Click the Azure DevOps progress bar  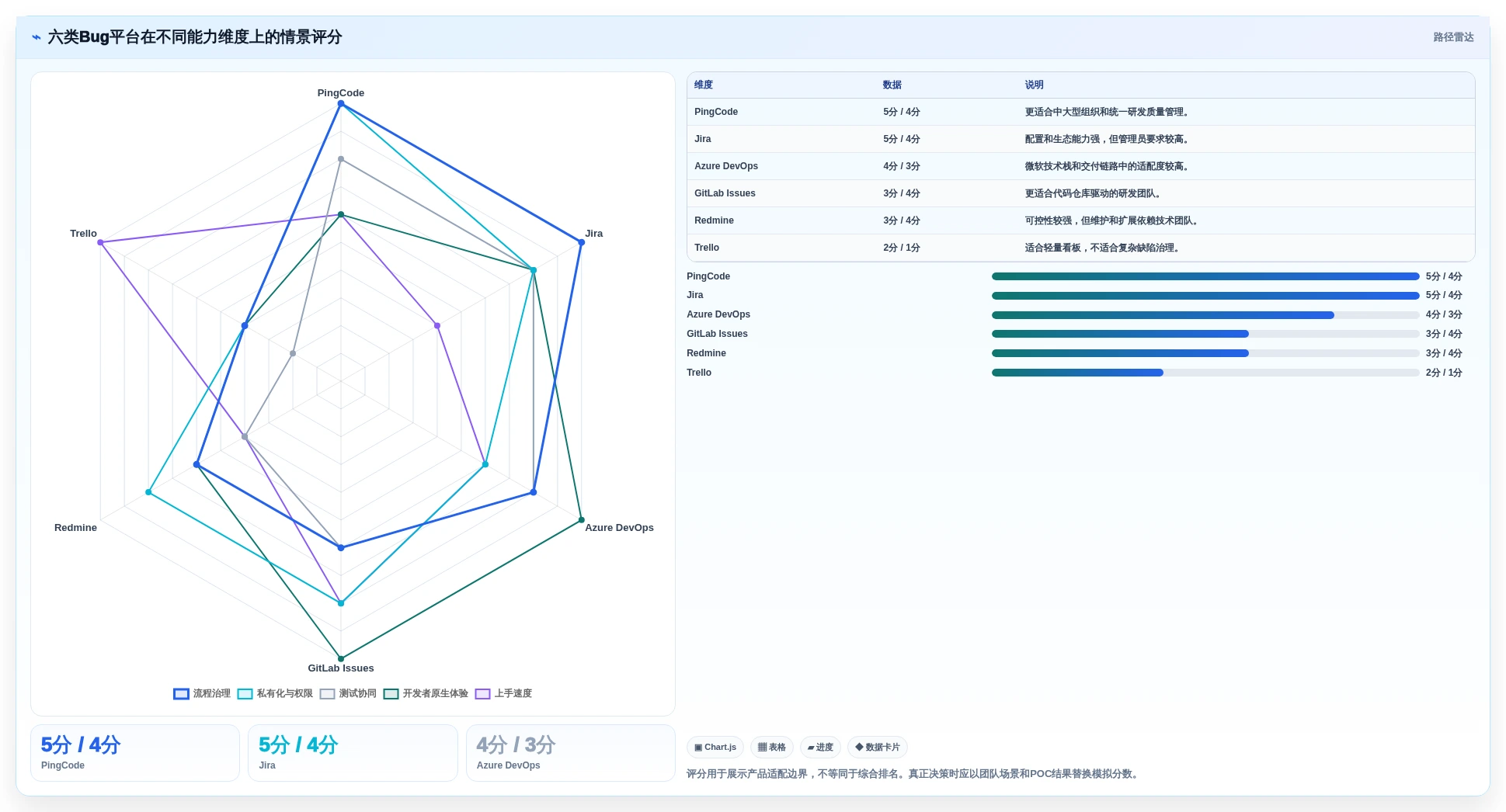[x=1205, y=315]
